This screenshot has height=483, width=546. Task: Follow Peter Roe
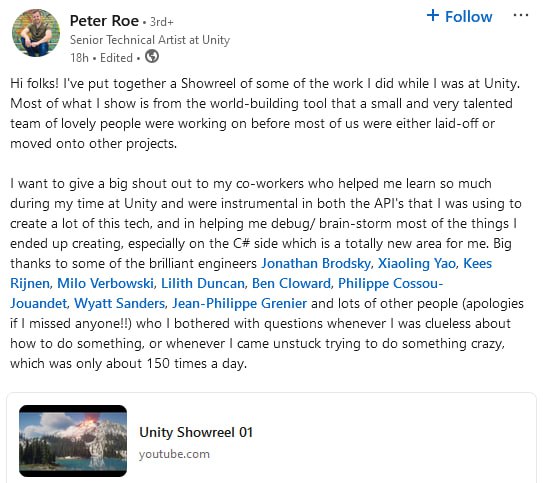coord(459,16)
